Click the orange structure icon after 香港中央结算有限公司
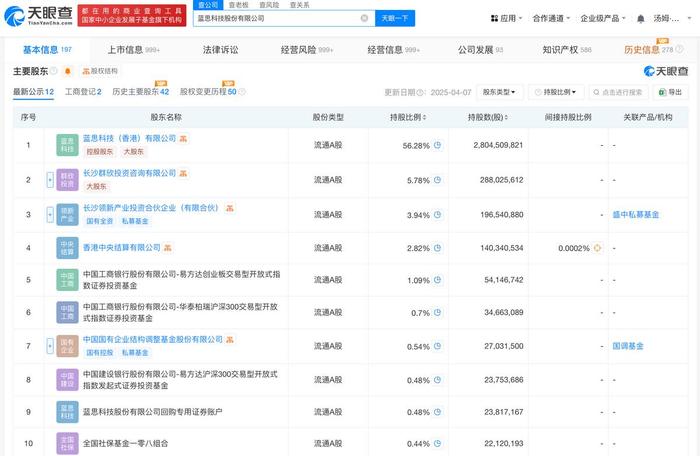The image size is (700, 456). tap(168, 247)
